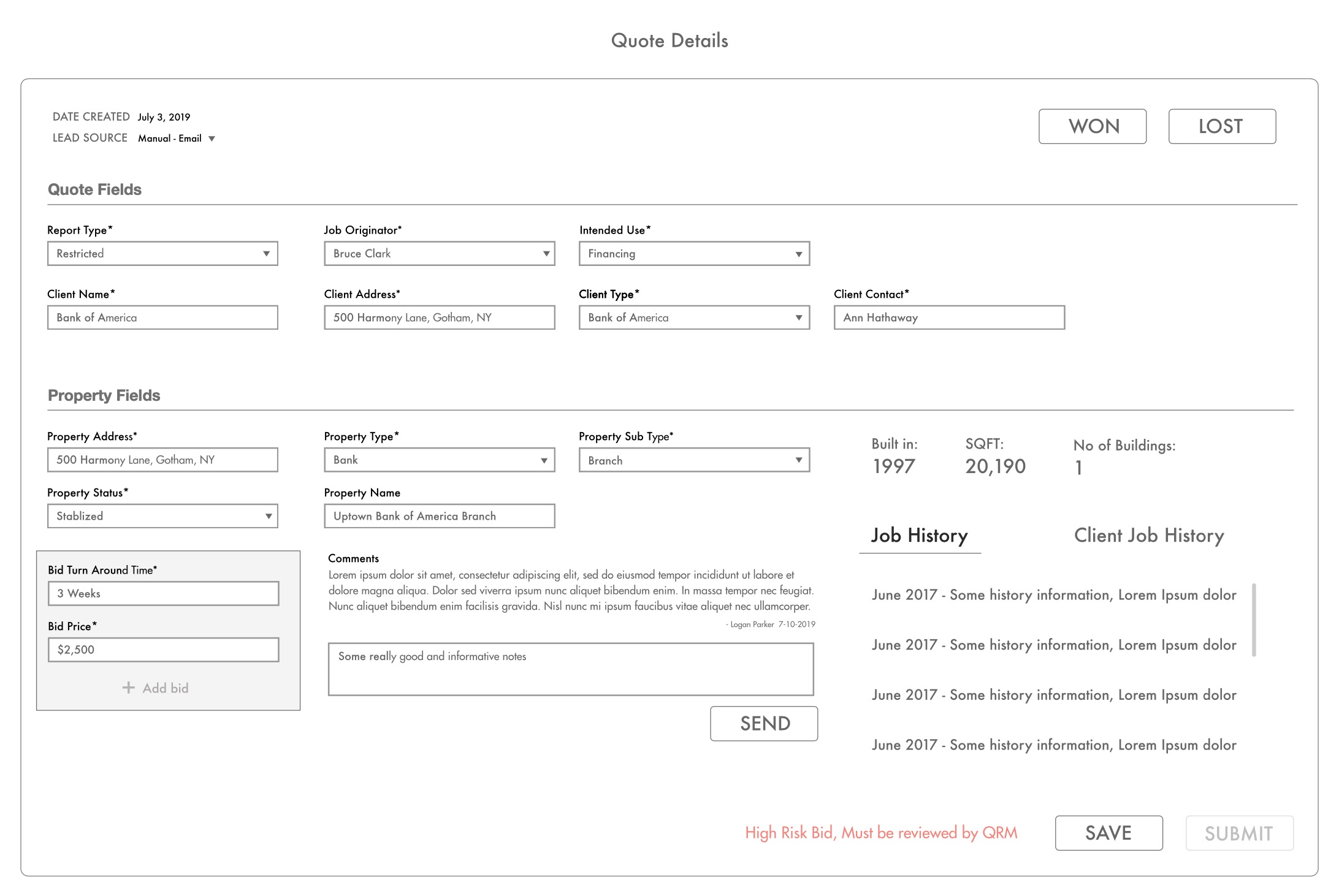Click the plus icon beside Add bid
The height and width of the screenshot is (896, 1339).
(x=128, y=688)
